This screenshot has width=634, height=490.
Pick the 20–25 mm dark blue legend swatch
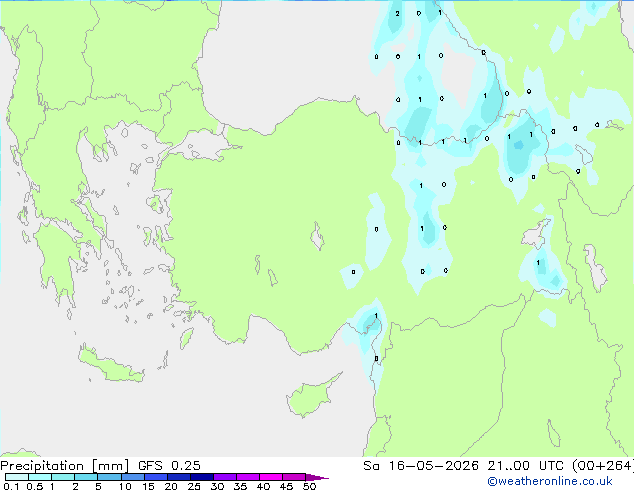(x=179, y=477)
